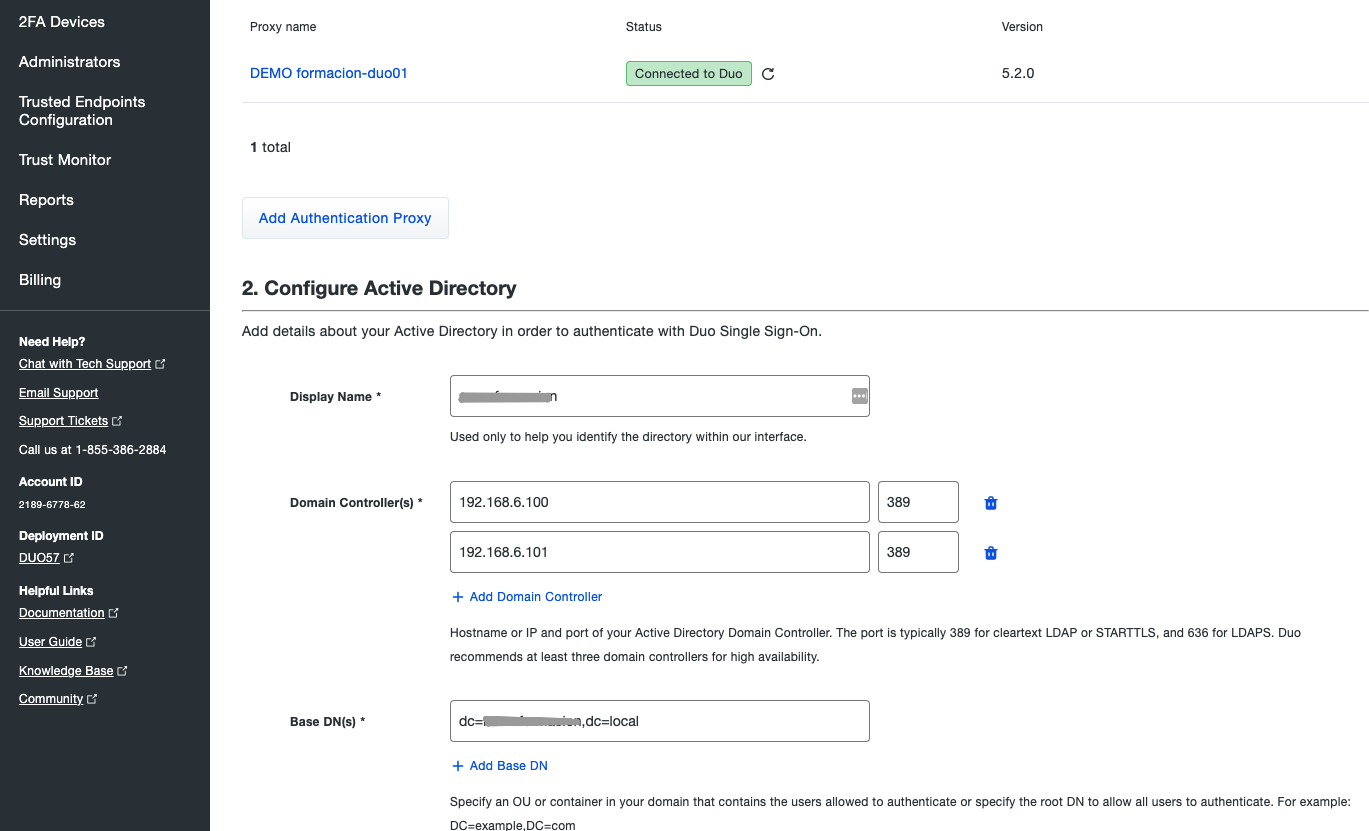Click the Connected to Duo status badge
Image resolution: width=1369 pixels, height=831 pixels.
tap(689, 73)
